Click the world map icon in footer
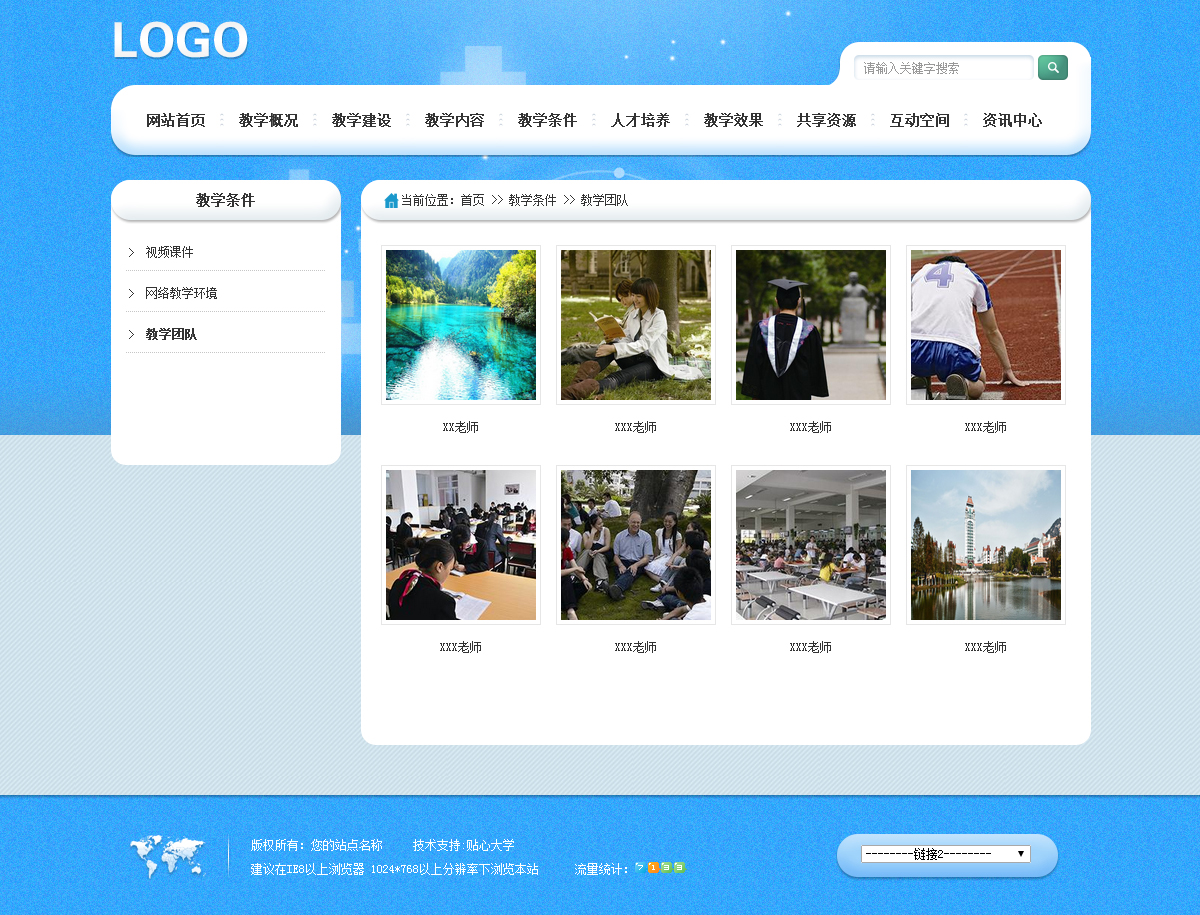 tap(167, 856)
